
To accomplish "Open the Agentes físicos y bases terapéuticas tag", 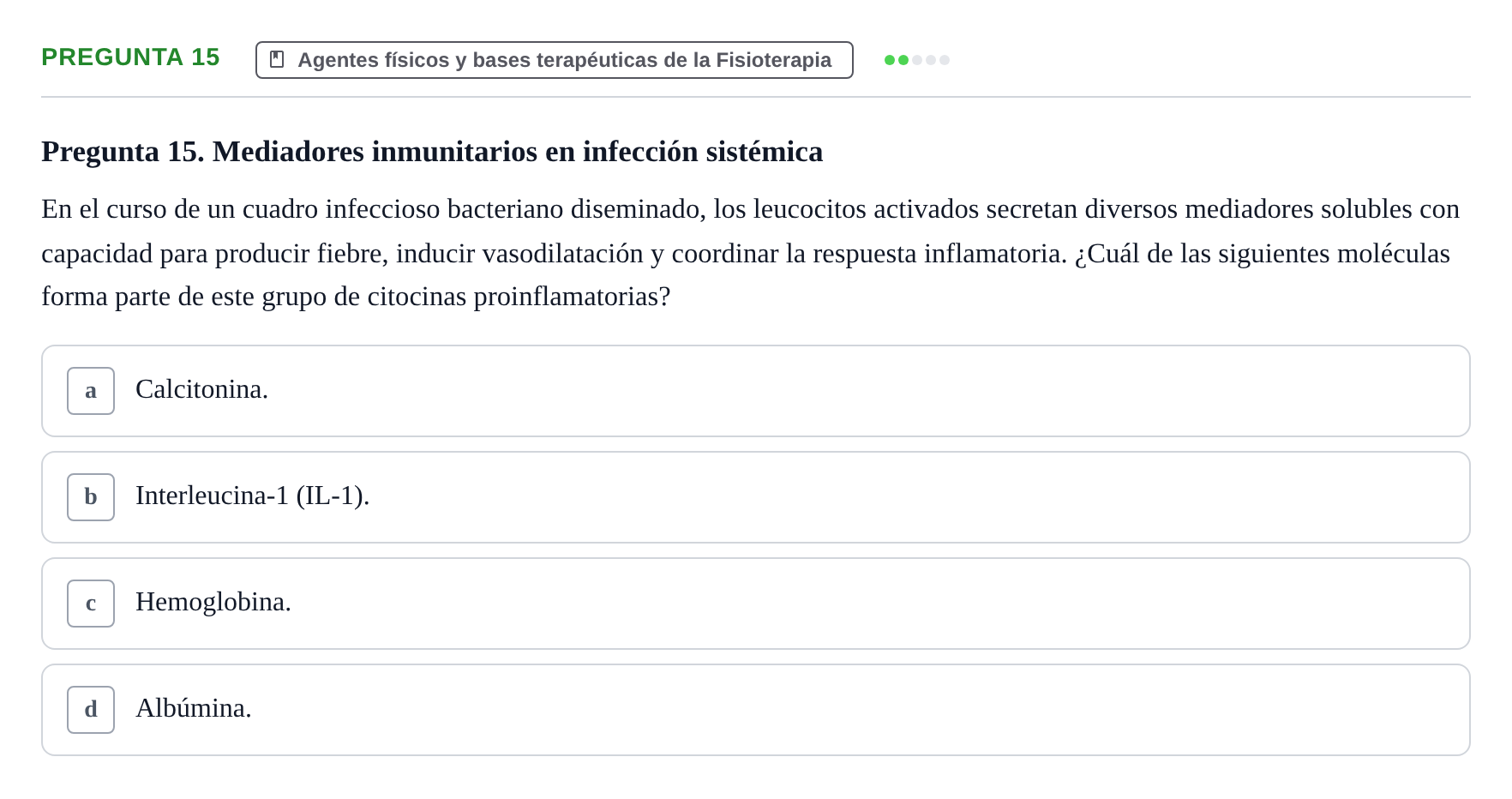I will click(555, 60).
